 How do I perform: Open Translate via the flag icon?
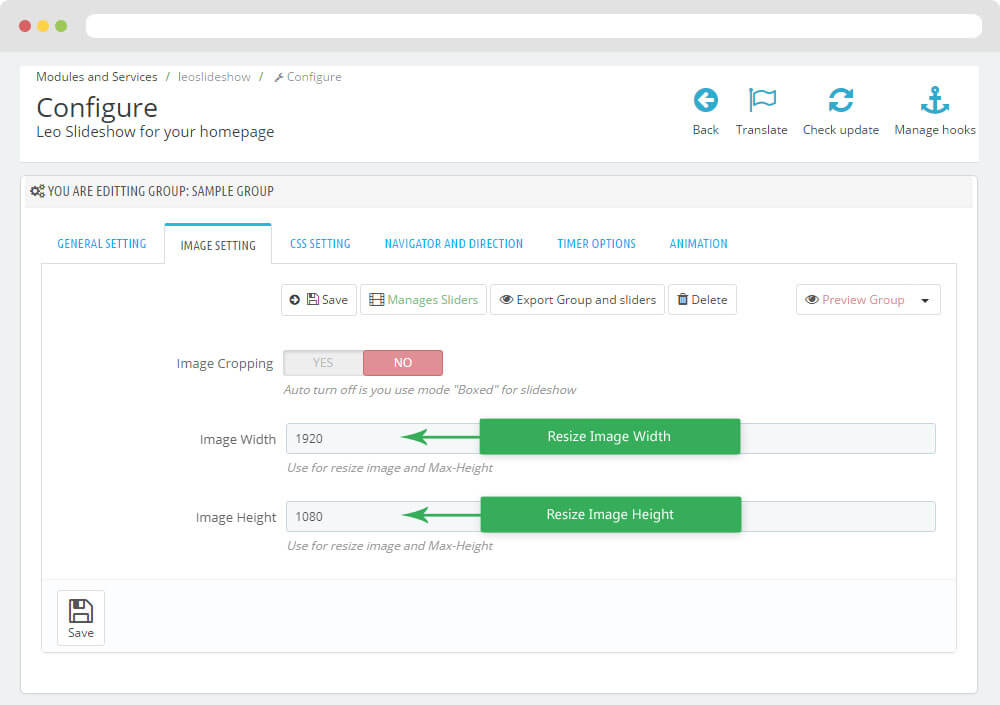click(762, 101)
